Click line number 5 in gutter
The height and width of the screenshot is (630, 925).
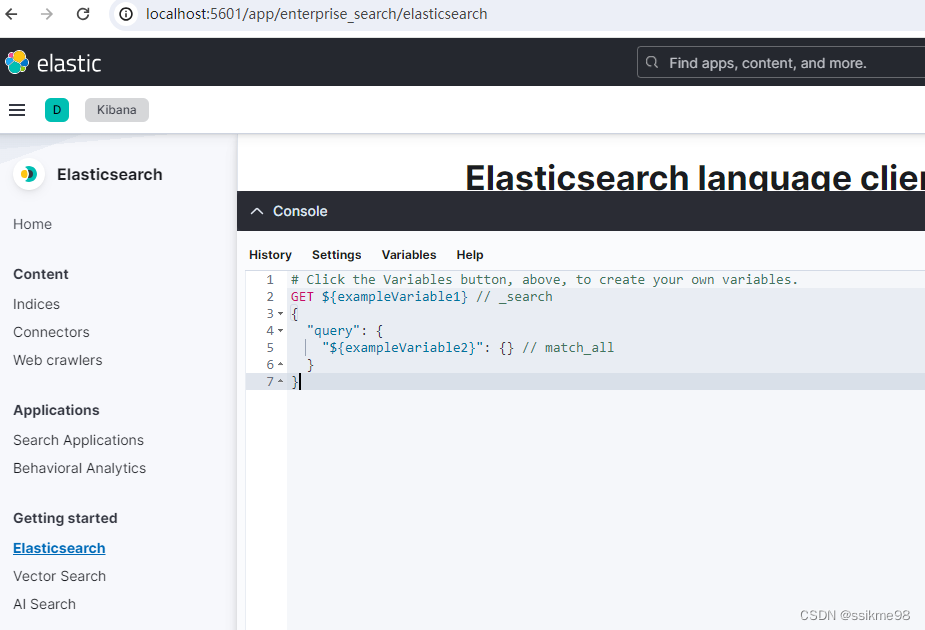[270, 348]
